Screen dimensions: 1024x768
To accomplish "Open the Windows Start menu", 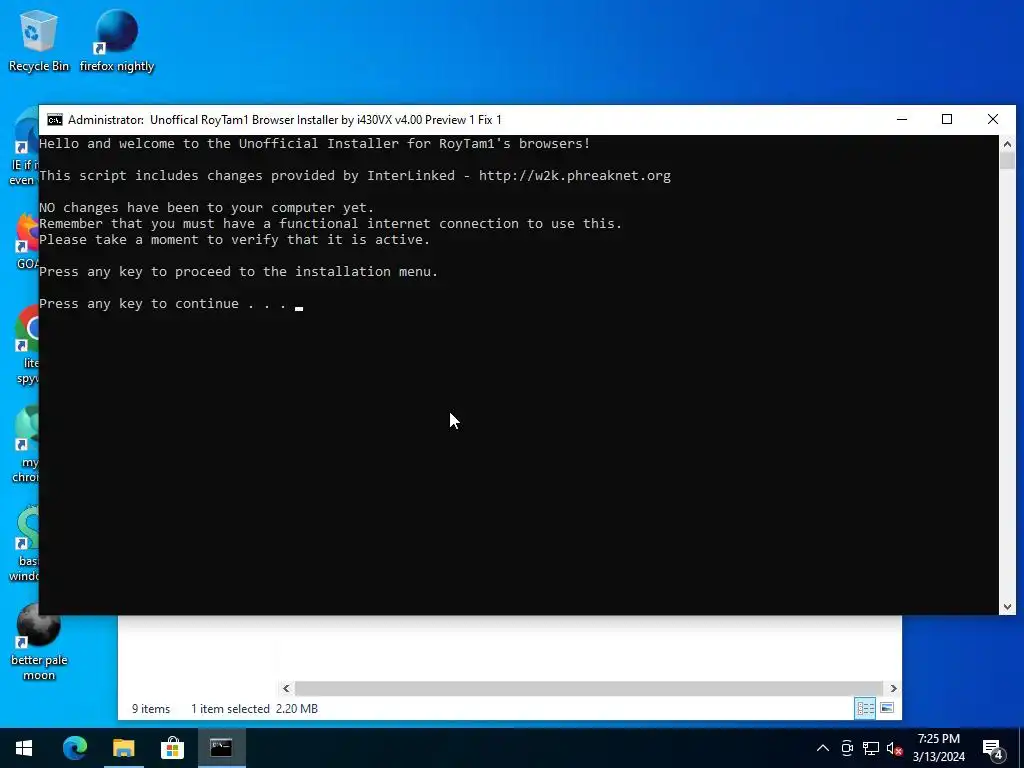I will [x=24, y=748].
